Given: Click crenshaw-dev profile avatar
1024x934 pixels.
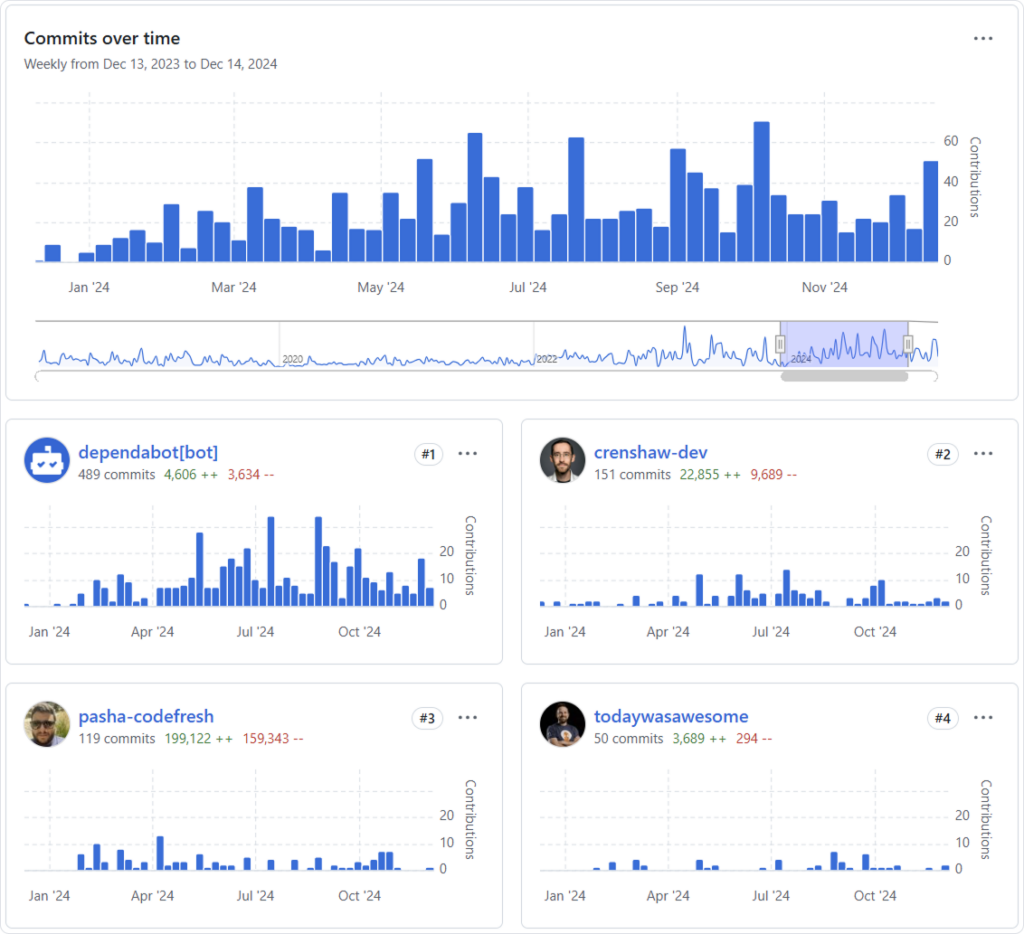Looking at the screenshot, I should click(x=562, y=460).
